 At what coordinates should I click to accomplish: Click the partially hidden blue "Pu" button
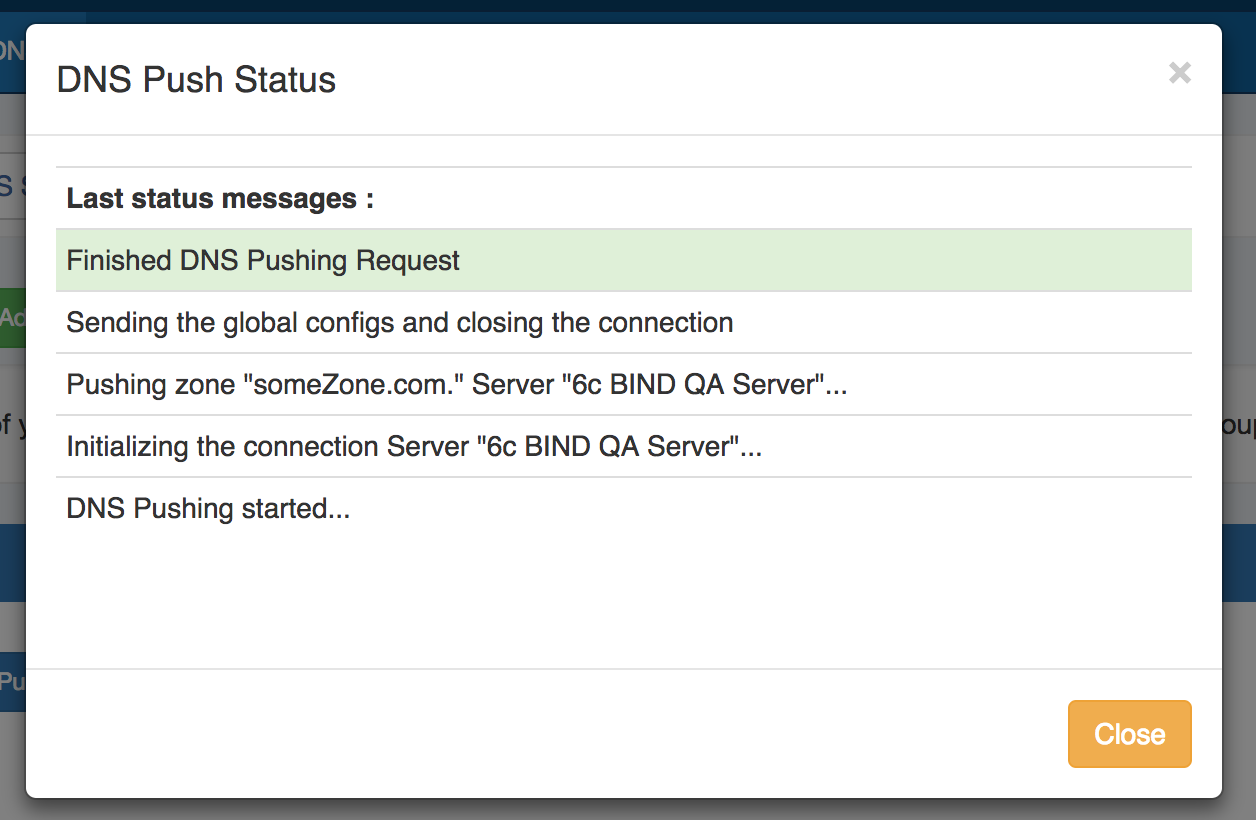(12, 682)
